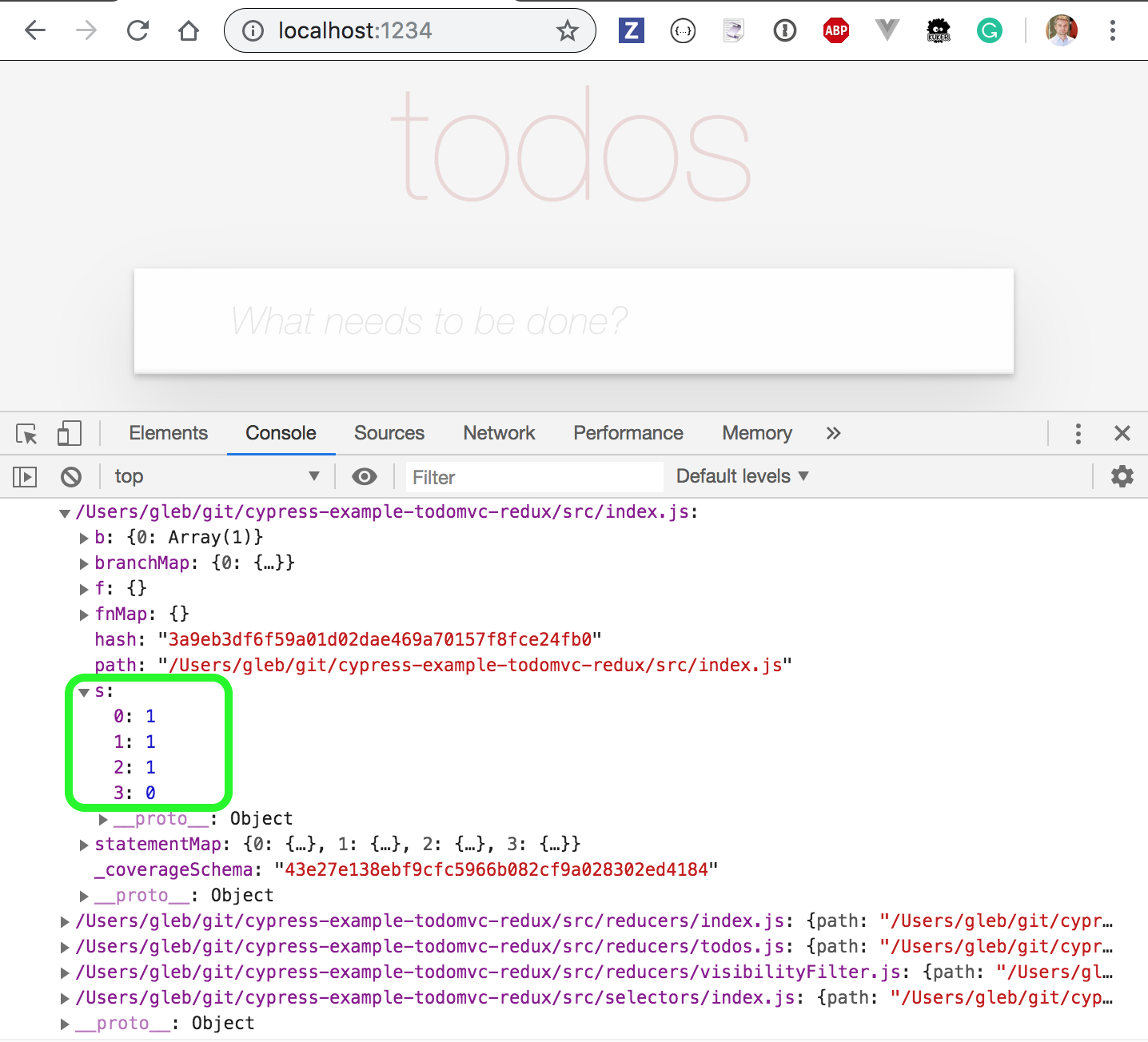1148x1042 pixels.
Task: Open the 1Password extension icon
Action: click(785, 31)
